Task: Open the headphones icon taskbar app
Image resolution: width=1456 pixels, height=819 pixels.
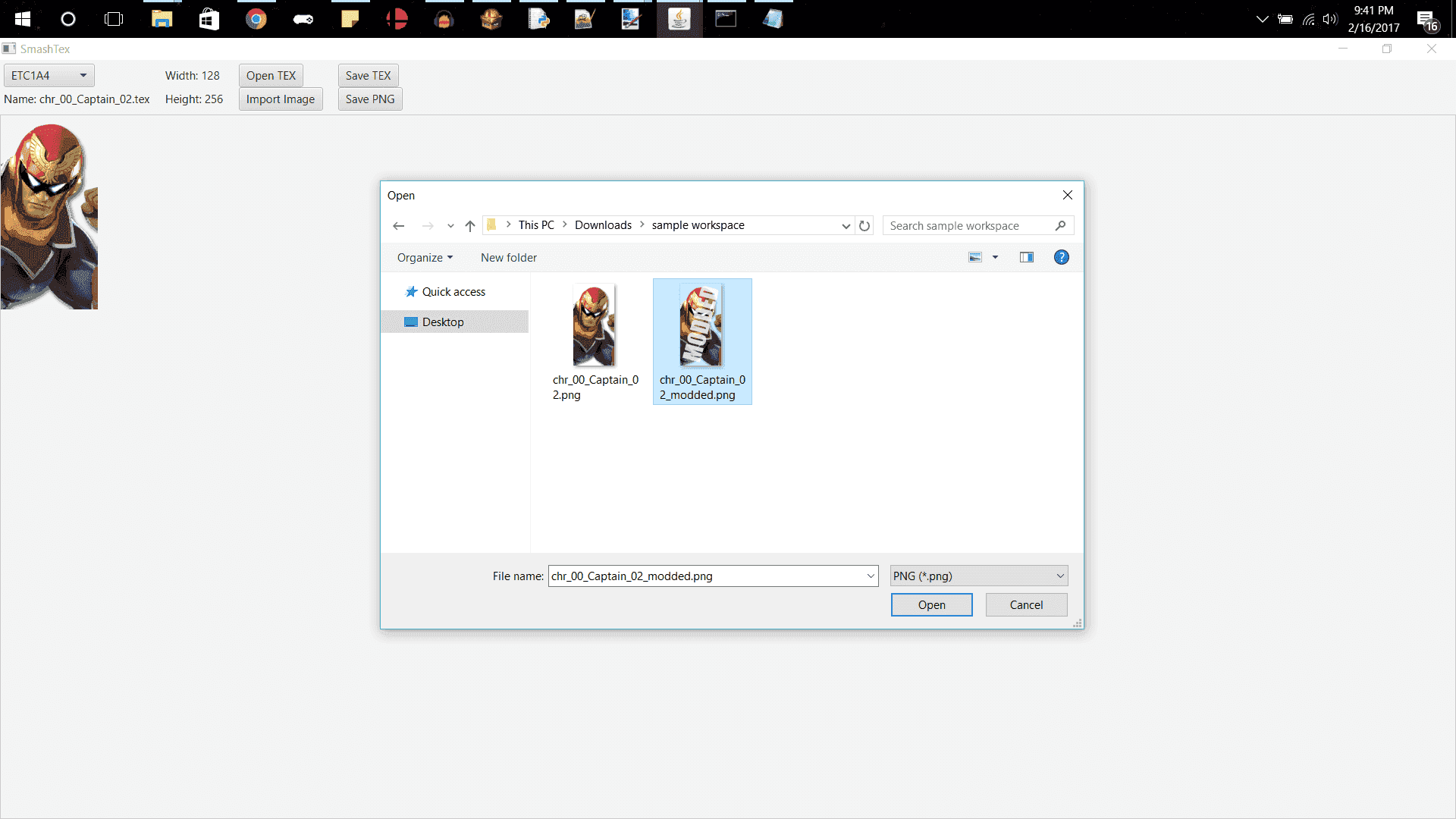Action: pyautogui.click(x=444, y=19)
